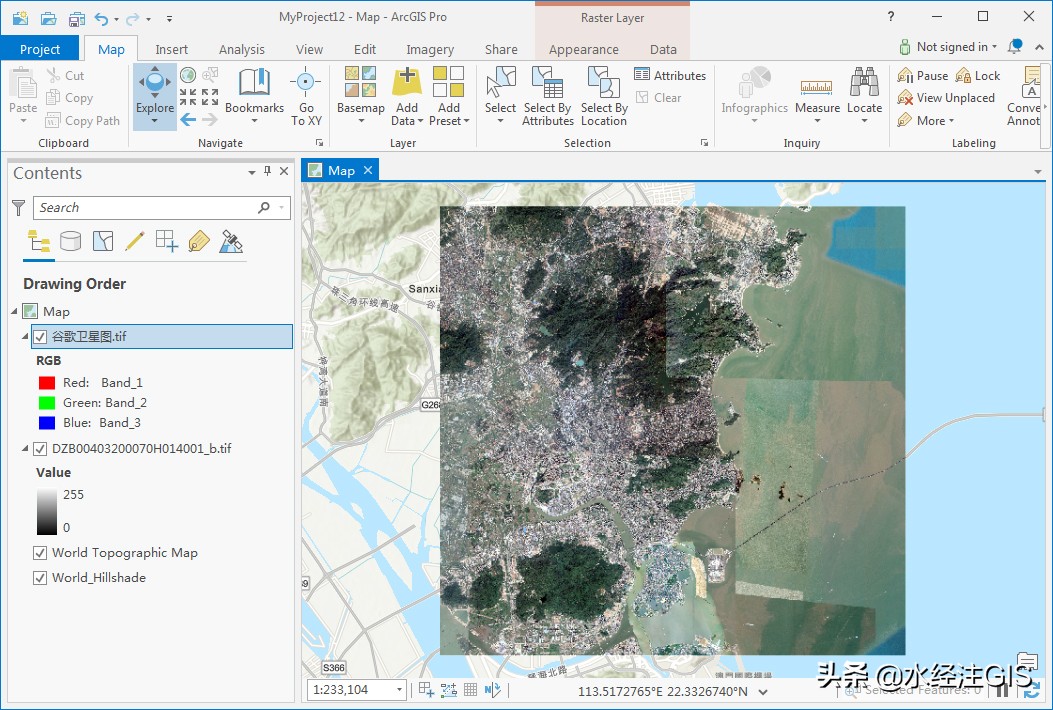Open the Contents pane options menu arrow
The width and height of the screenshot is (1053, 710).
point(252,173)
